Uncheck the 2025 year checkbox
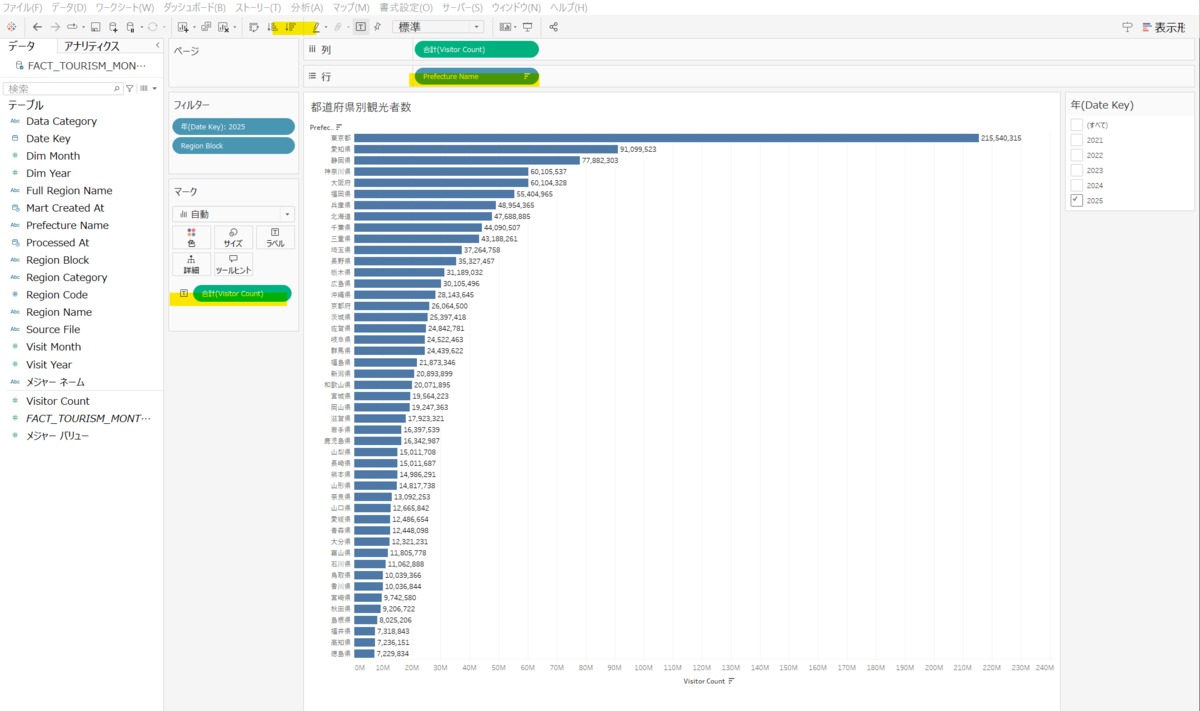This screenshot has height=711, width=1200. pyautogui.click(x=1077, y=200)
